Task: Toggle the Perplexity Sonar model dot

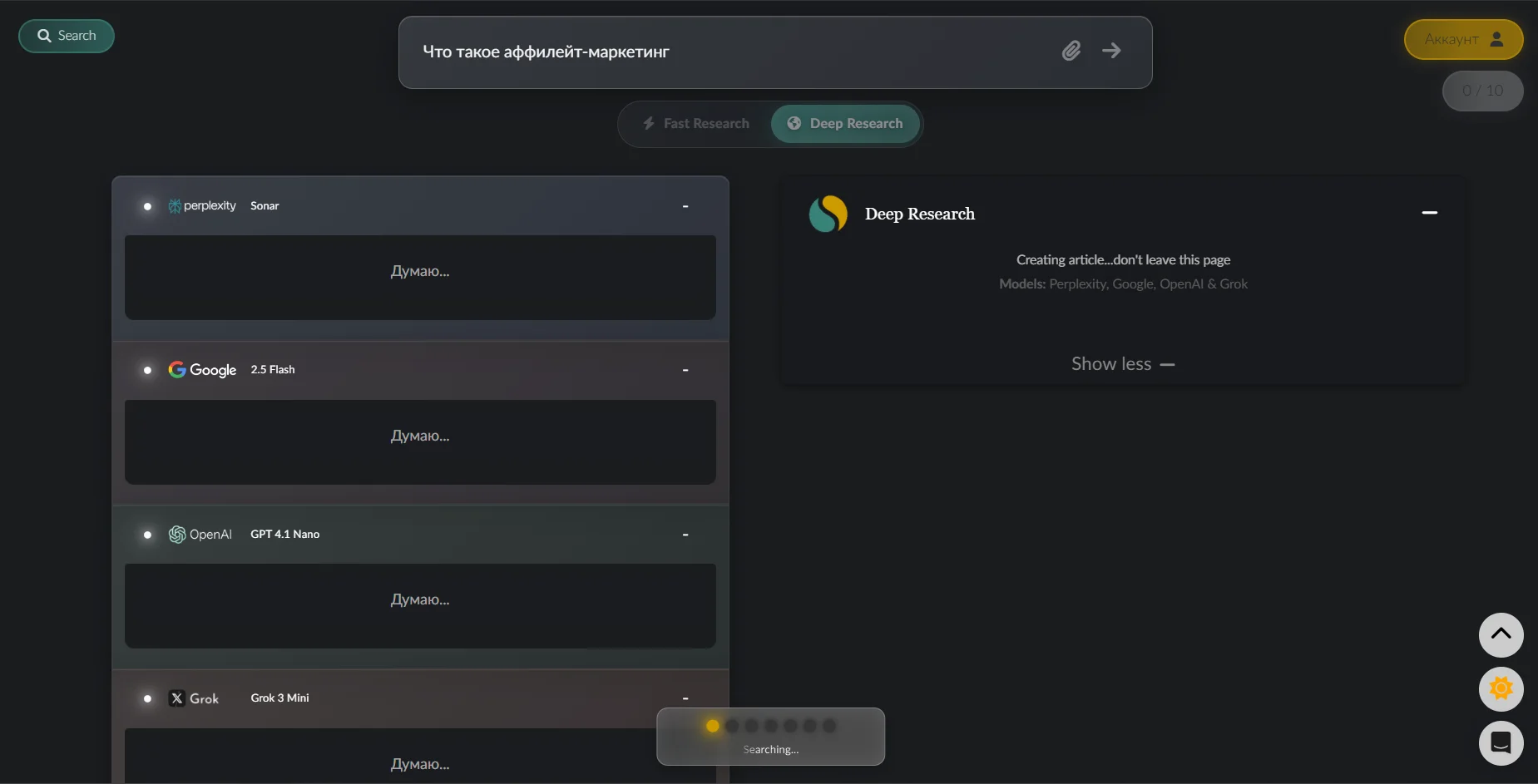Action: [147, 206]
